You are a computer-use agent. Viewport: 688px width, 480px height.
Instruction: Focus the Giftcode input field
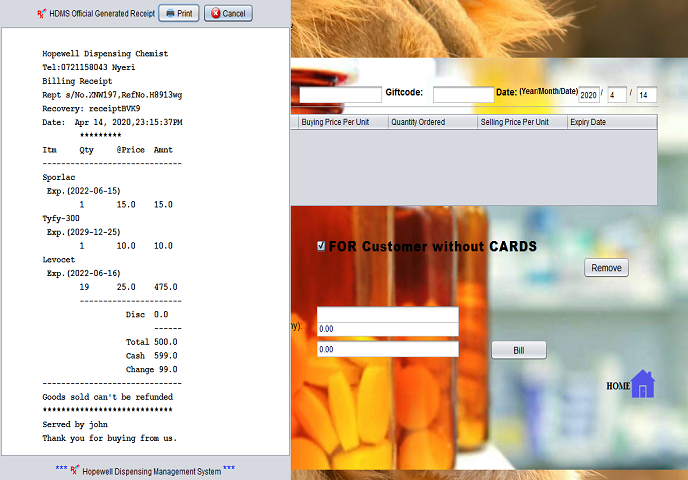click(463, 95)
